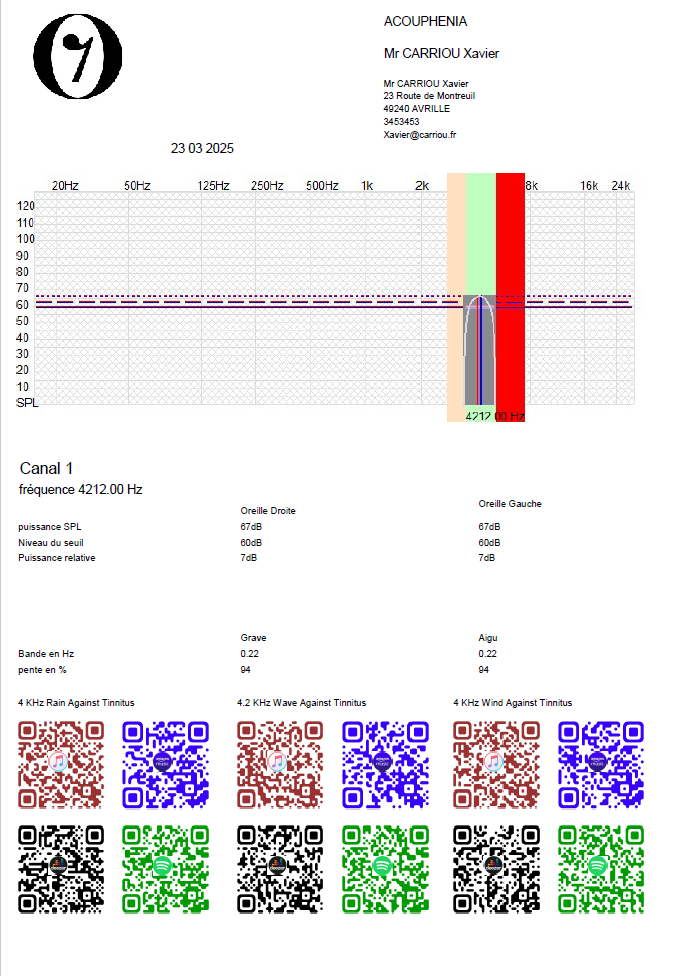
Task: Open Deezer QR for 4 KHz Rain
Action: click(x=60, y=869)
